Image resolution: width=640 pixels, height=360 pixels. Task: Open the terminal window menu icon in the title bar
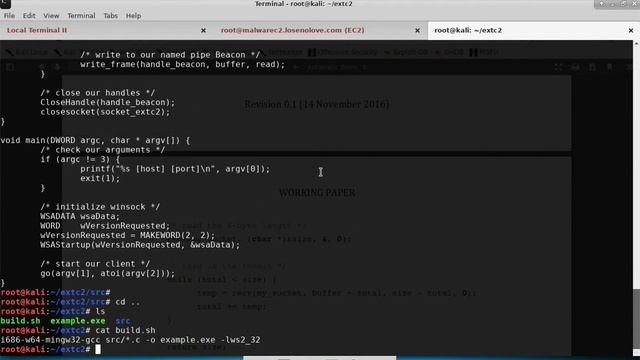tap(5, 4)
